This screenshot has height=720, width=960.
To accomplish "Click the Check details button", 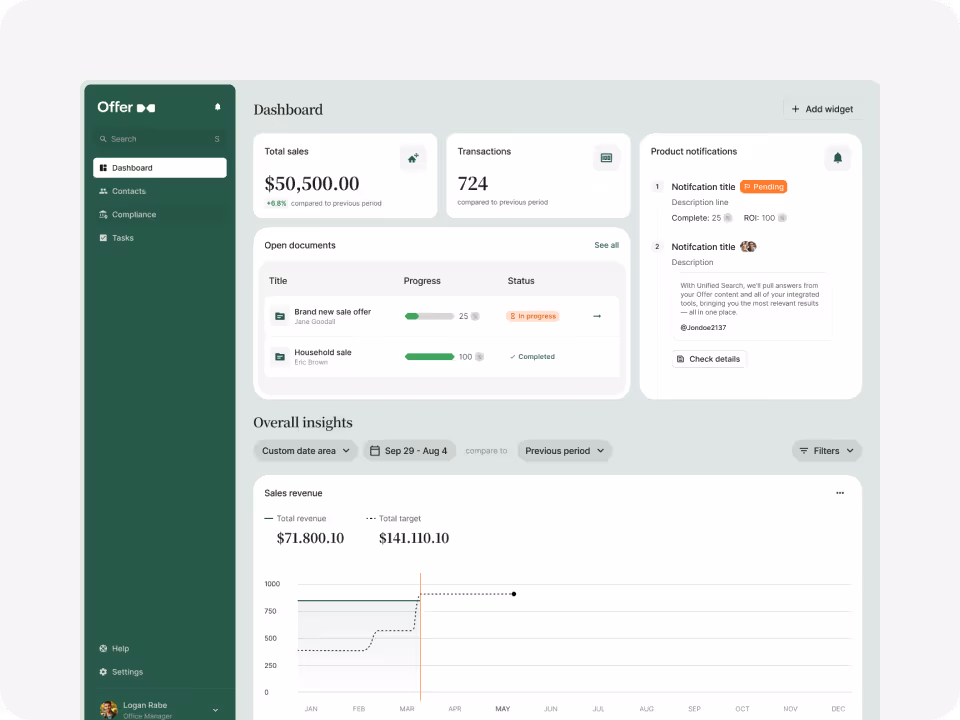I will pos(709,359).
